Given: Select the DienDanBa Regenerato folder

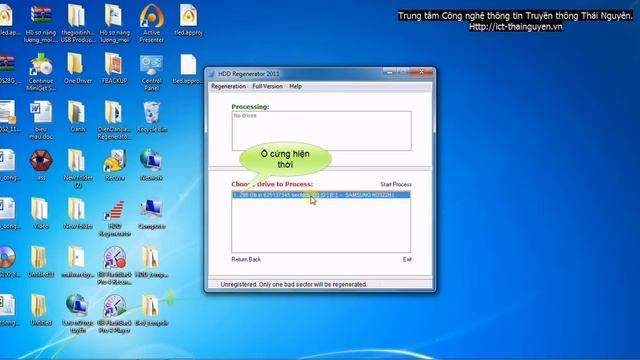Looking at the screenshot, I should [x=114, y=121].
